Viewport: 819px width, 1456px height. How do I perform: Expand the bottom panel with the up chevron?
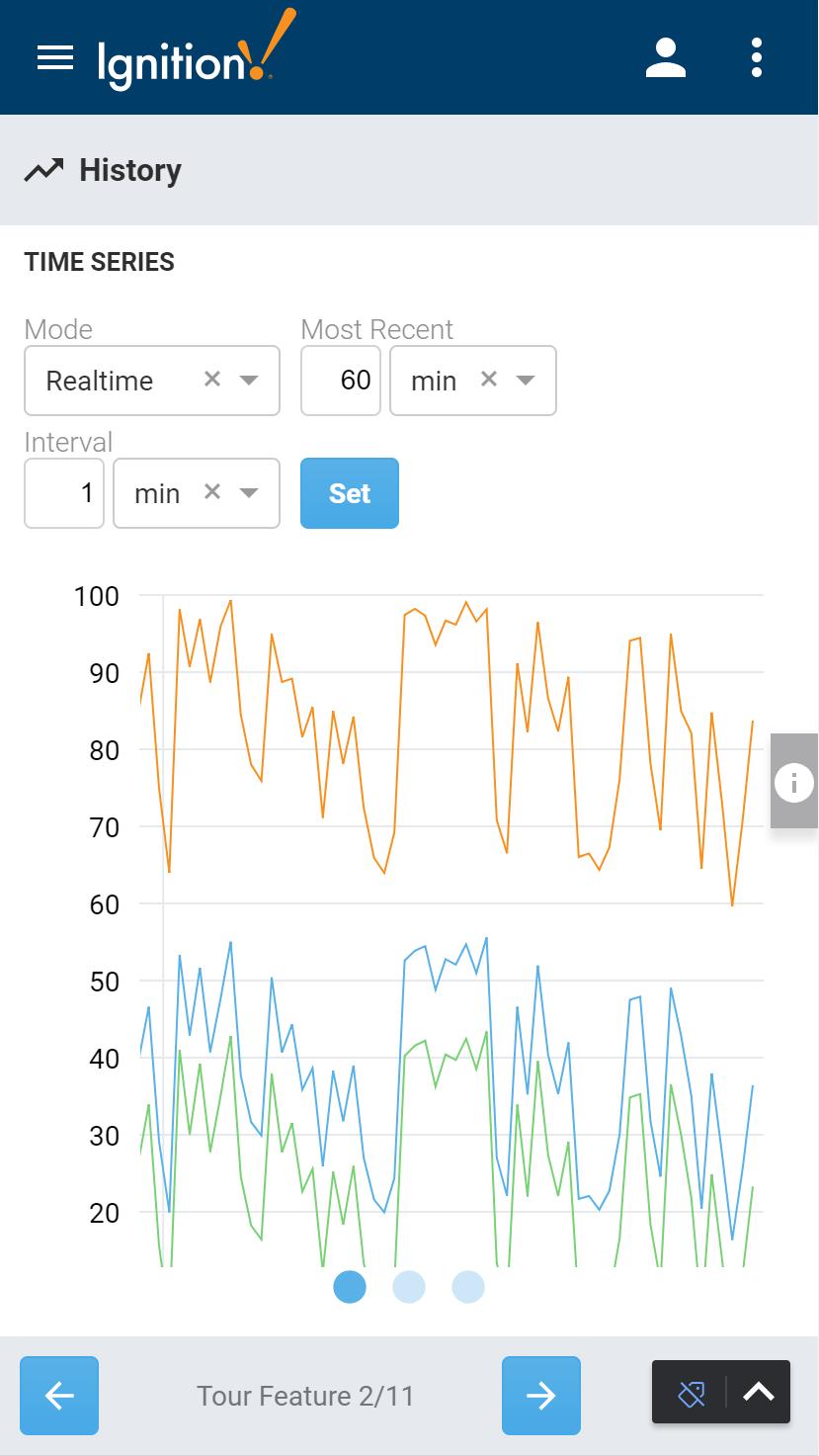758,1392
